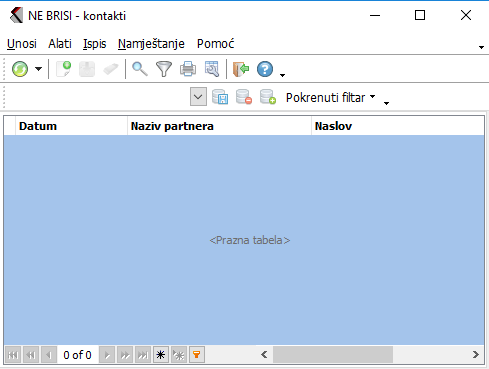
Task: Open the funnel filter tool
Action: click(164, 69)
